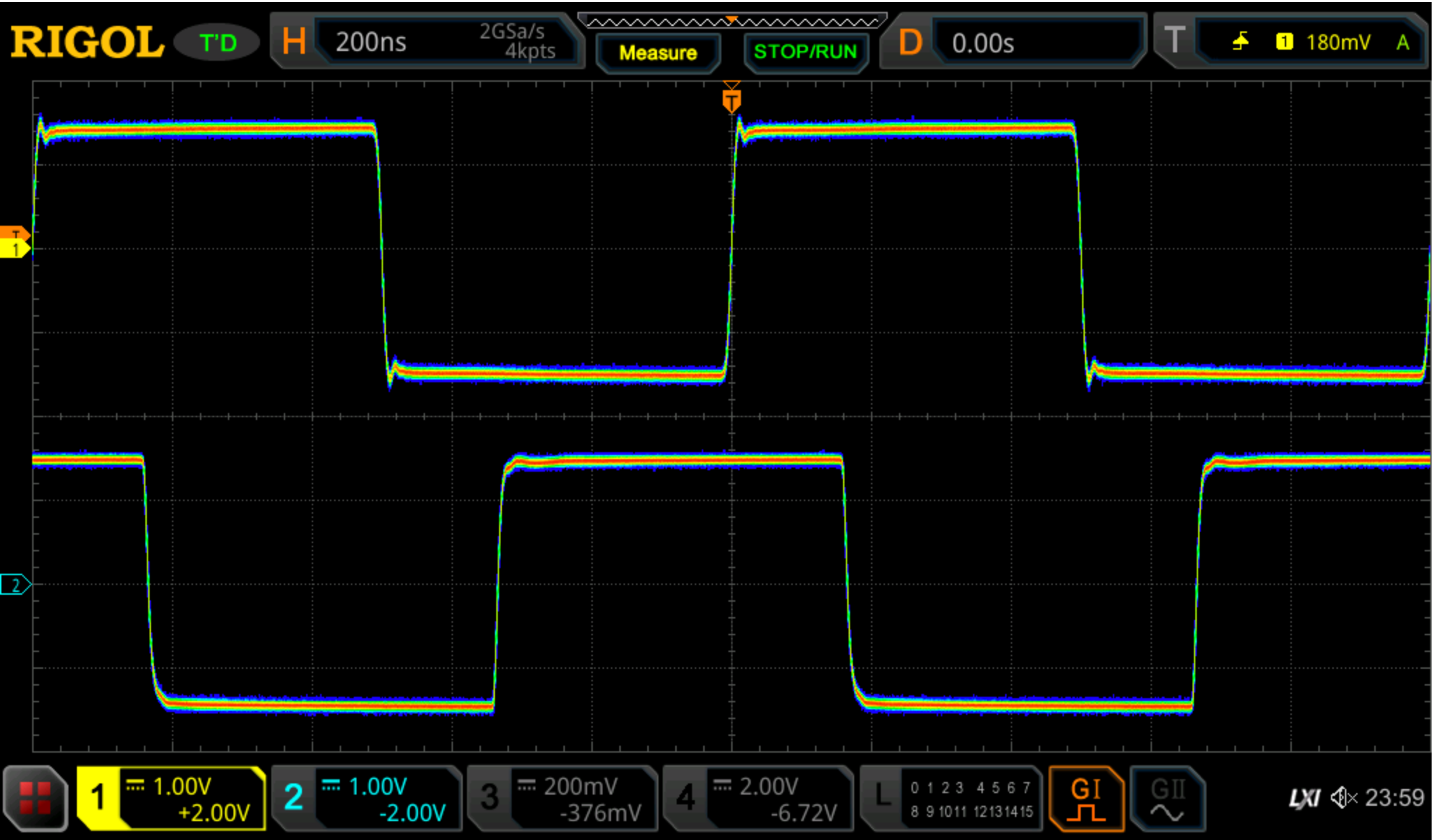The width and height of the screenshot is (1433, 840).
Task: Toggle channel 2 cyan number tab
Action: (x=294, y=798)
